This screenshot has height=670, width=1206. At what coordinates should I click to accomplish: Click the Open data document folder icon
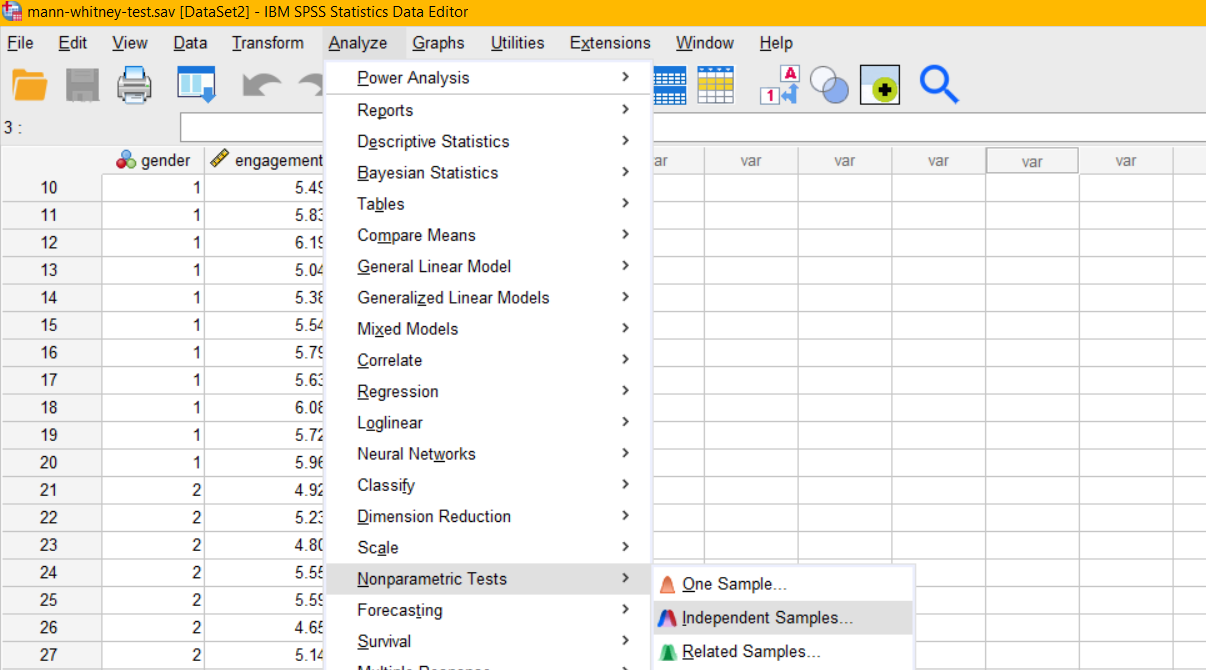[30, 86]
